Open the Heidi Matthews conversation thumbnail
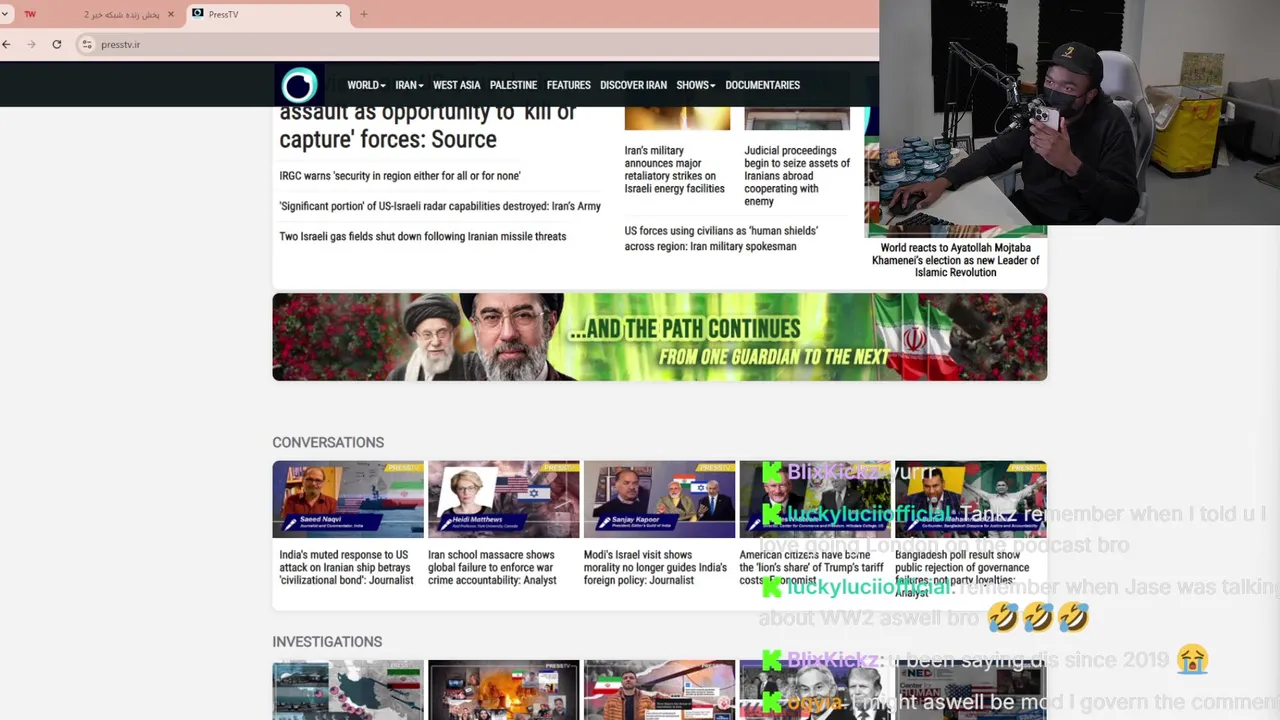Viewport: 1280px width, 720px height. click(x=504, y=499)
